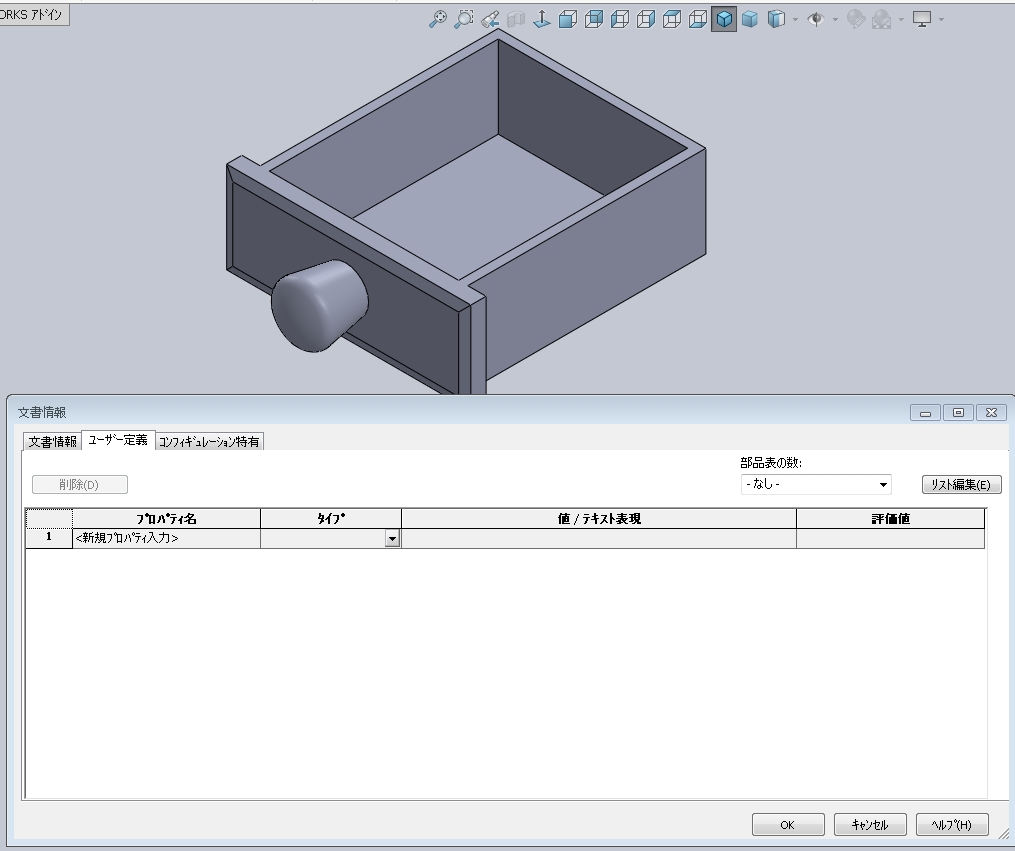Expand the eye icon dropdown arrow
The image size is (1015, 851).
835,20
